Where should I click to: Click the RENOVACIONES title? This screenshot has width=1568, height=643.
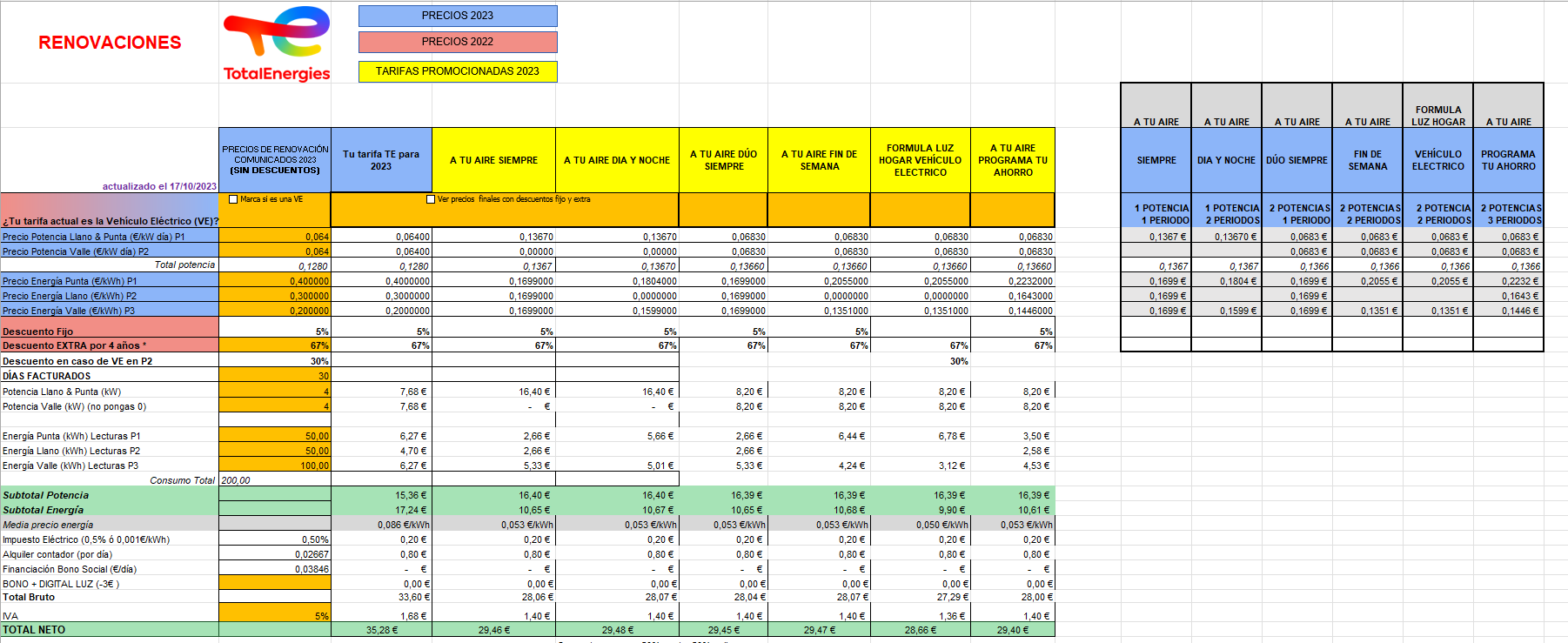click(110, 43)
